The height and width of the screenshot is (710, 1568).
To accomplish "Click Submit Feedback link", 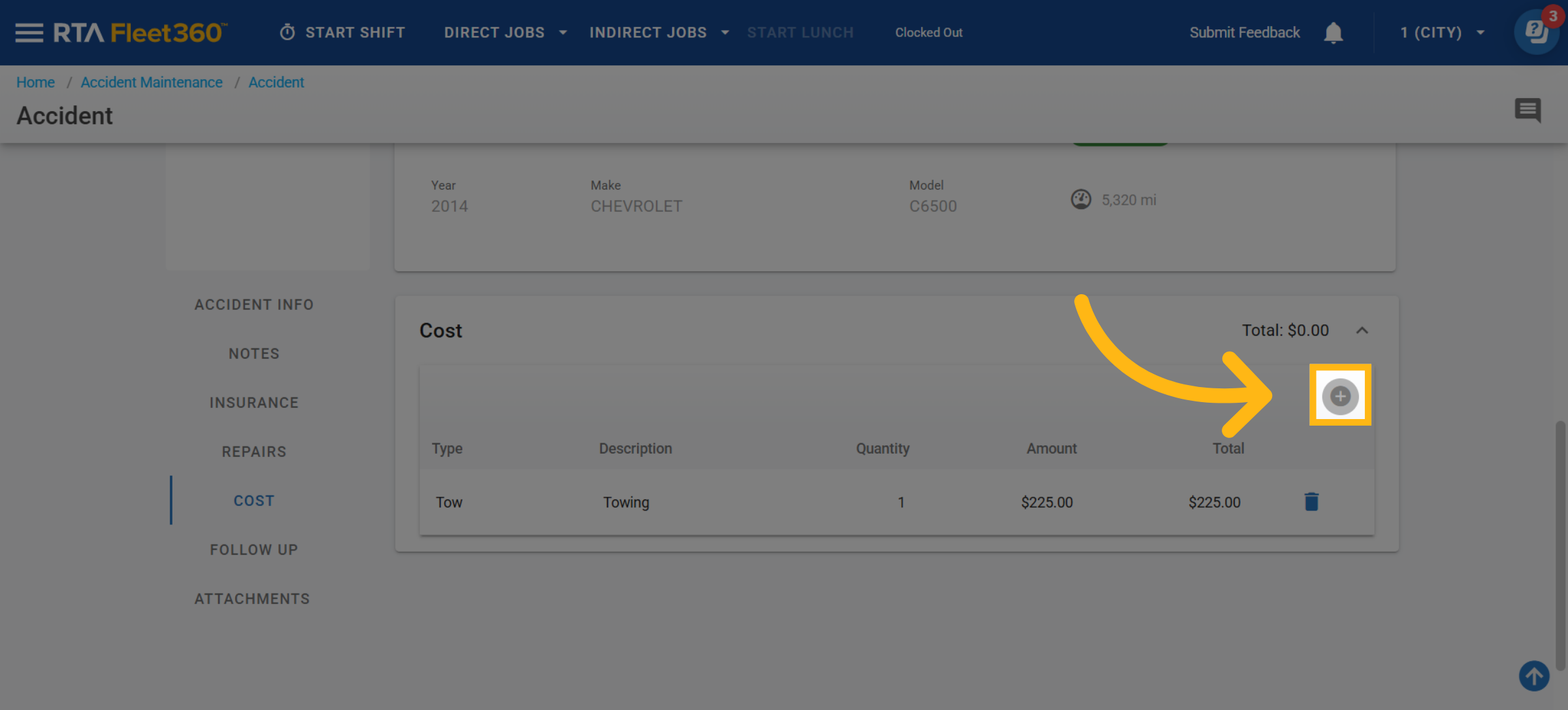I will coord(1245,33).
